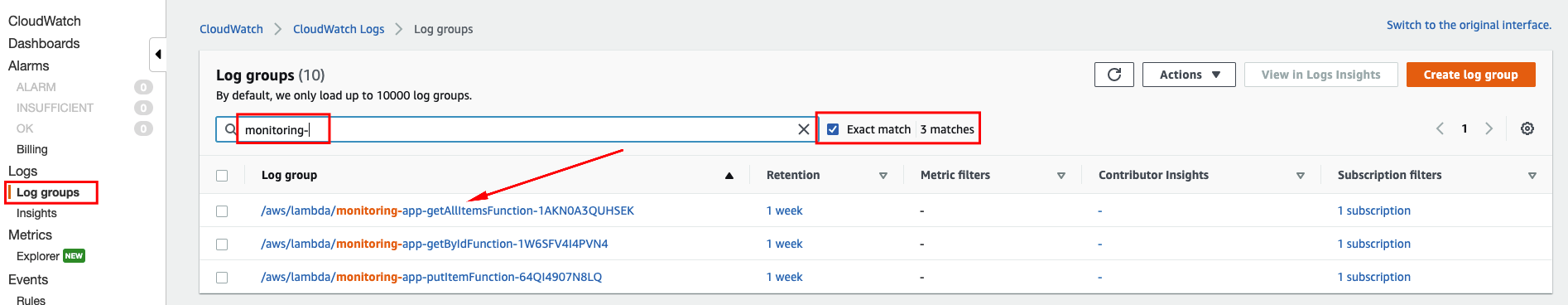Open monitoring-app-putItemFunction log group
This screenshot has height=305, width=1568.
[431, 277]
